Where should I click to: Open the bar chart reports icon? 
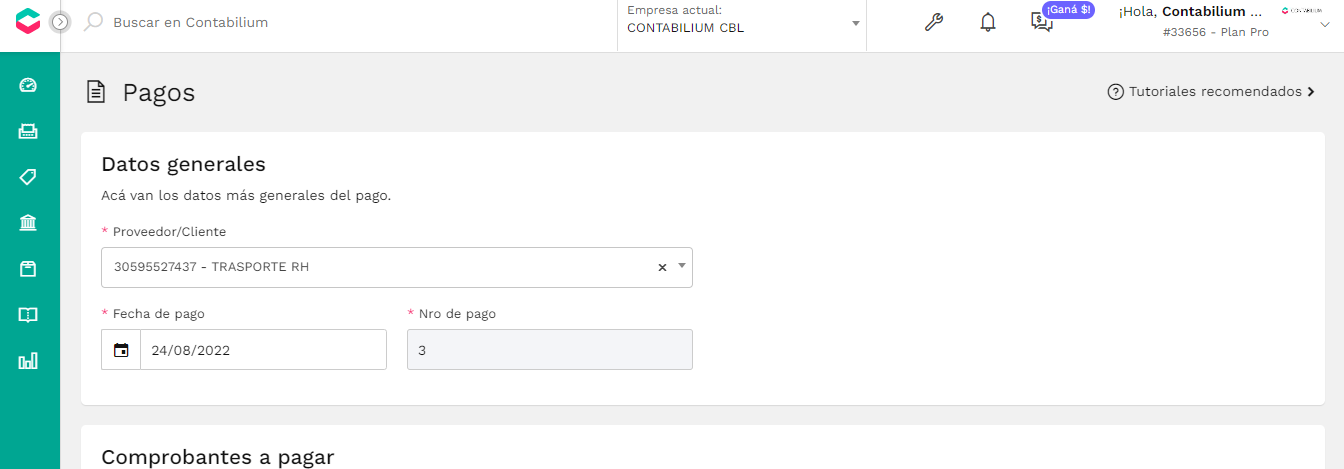(28, 361)
